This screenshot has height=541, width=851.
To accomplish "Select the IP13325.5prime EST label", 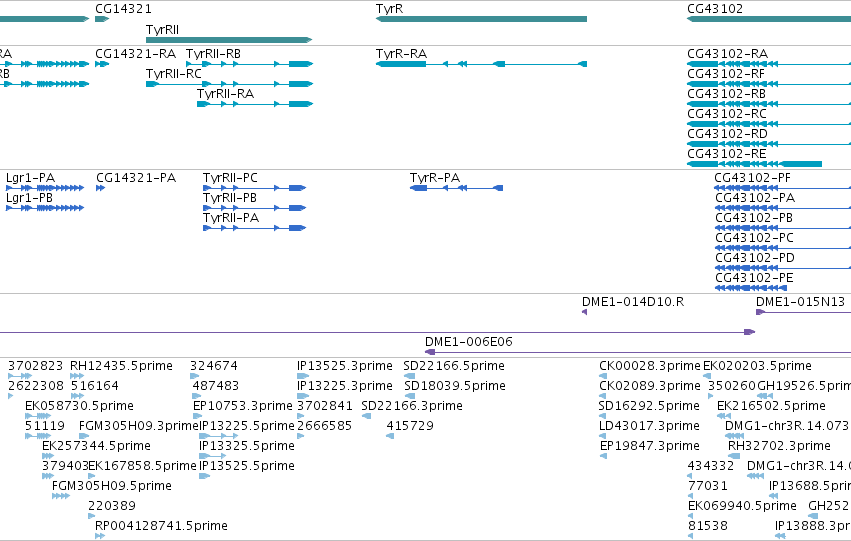I will point(247,447).
